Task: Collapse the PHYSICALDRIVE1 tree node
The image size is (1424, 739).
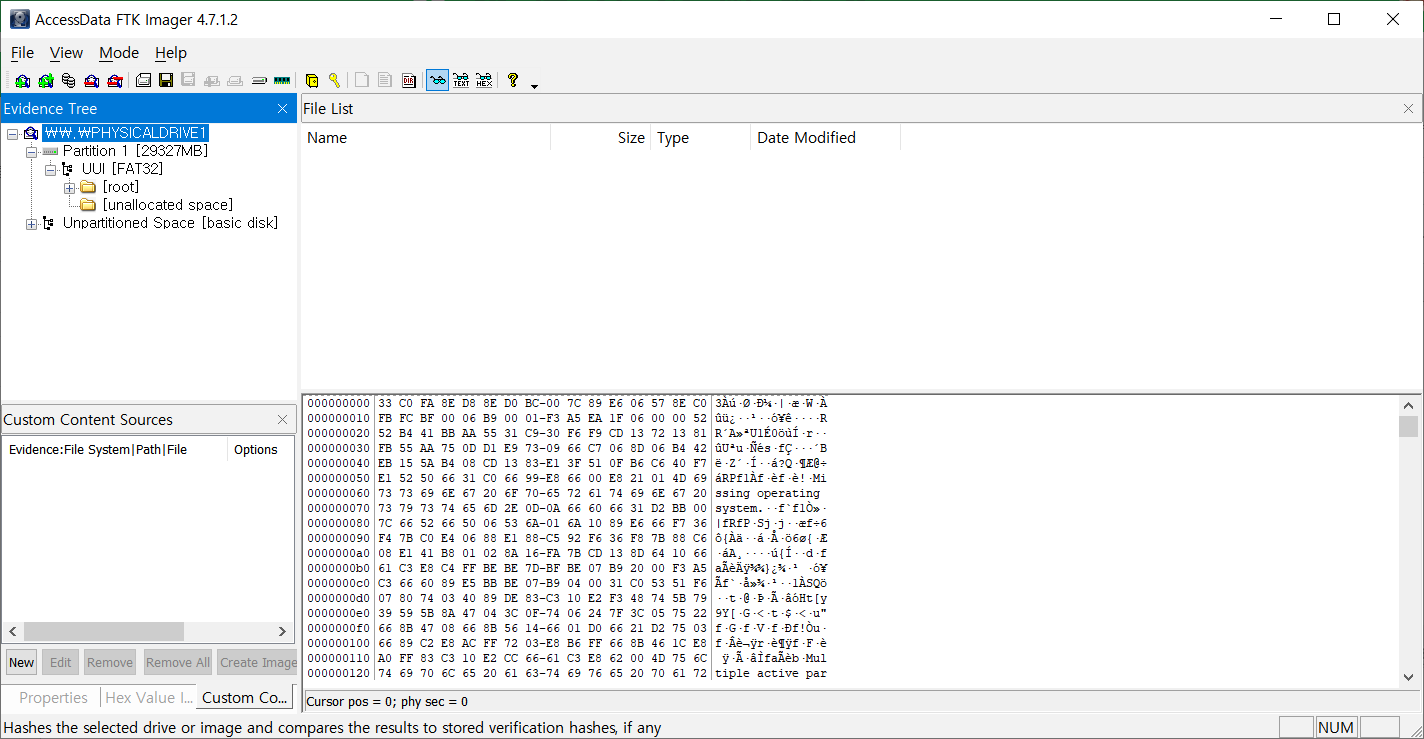Action: click(13, 133)
